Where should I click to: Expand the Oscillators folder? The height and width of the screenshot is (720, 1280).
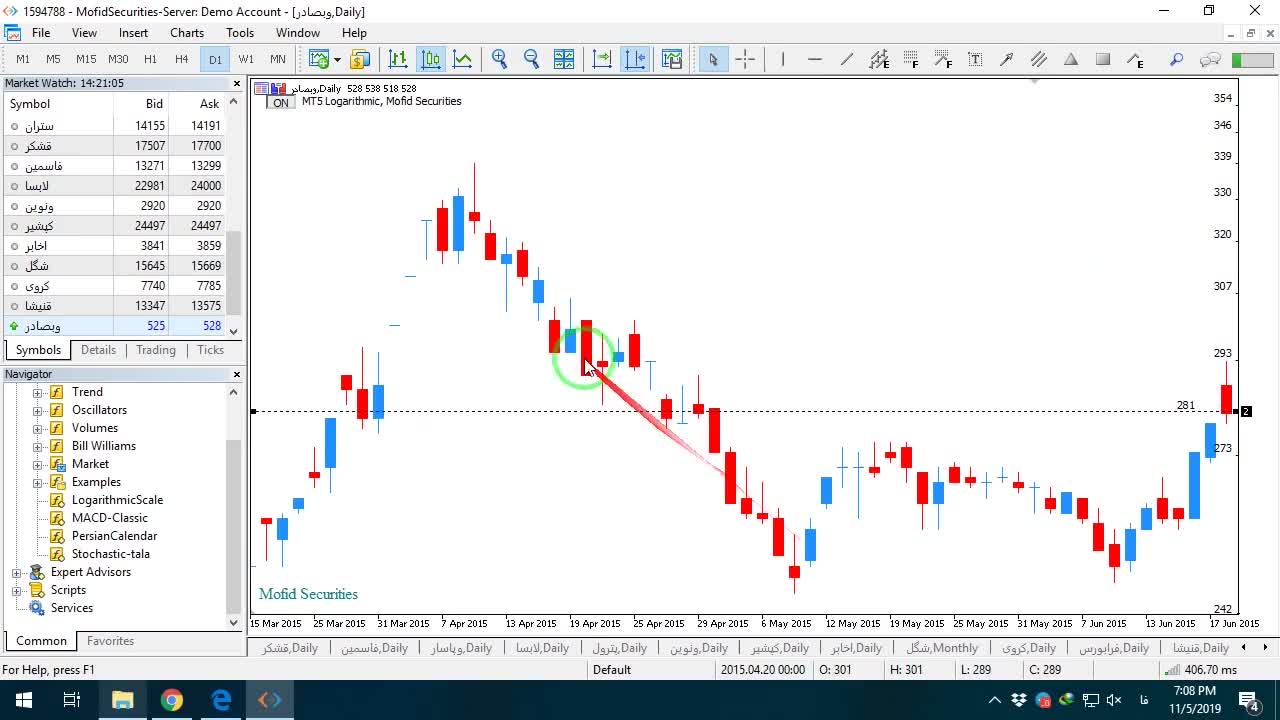click(38, 410)
